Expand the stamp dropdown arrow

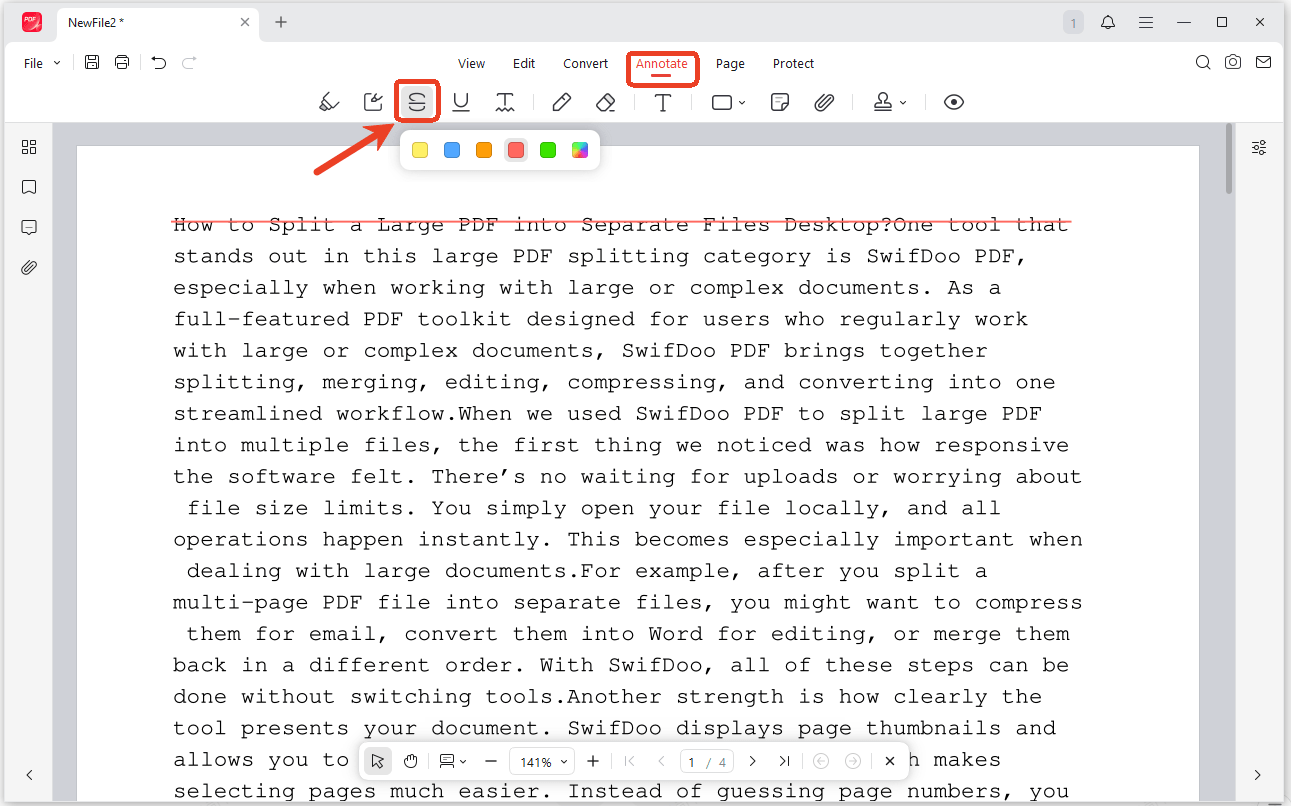[903, 103]
